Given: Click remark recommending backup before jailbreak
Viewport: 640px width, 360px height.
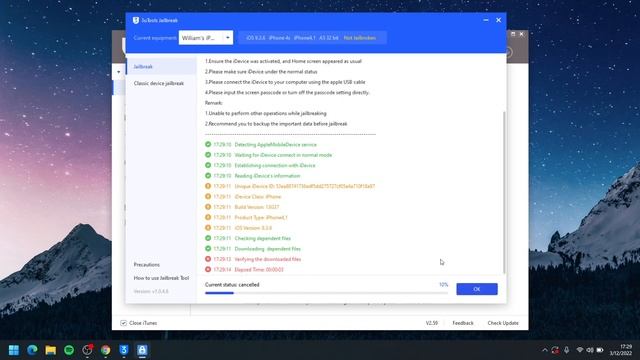Looking at the screenshot, I should [x=276, y=124].
